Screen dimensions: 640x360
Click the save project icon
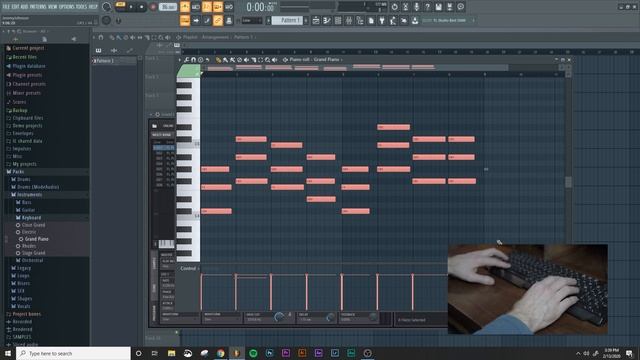click(x=438, y=7)
